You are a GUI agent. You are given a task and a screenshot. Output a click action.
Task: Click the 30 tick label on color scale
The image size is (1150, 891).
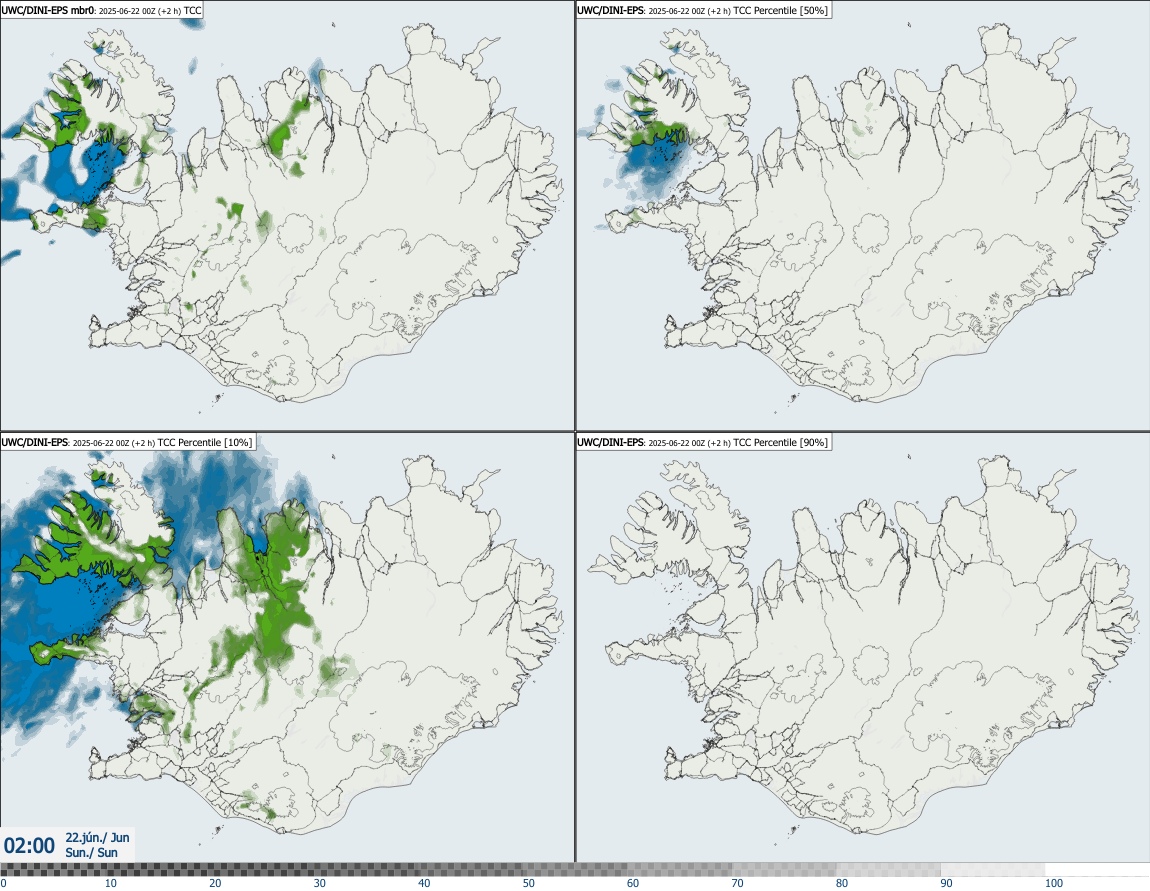[320, 884]
